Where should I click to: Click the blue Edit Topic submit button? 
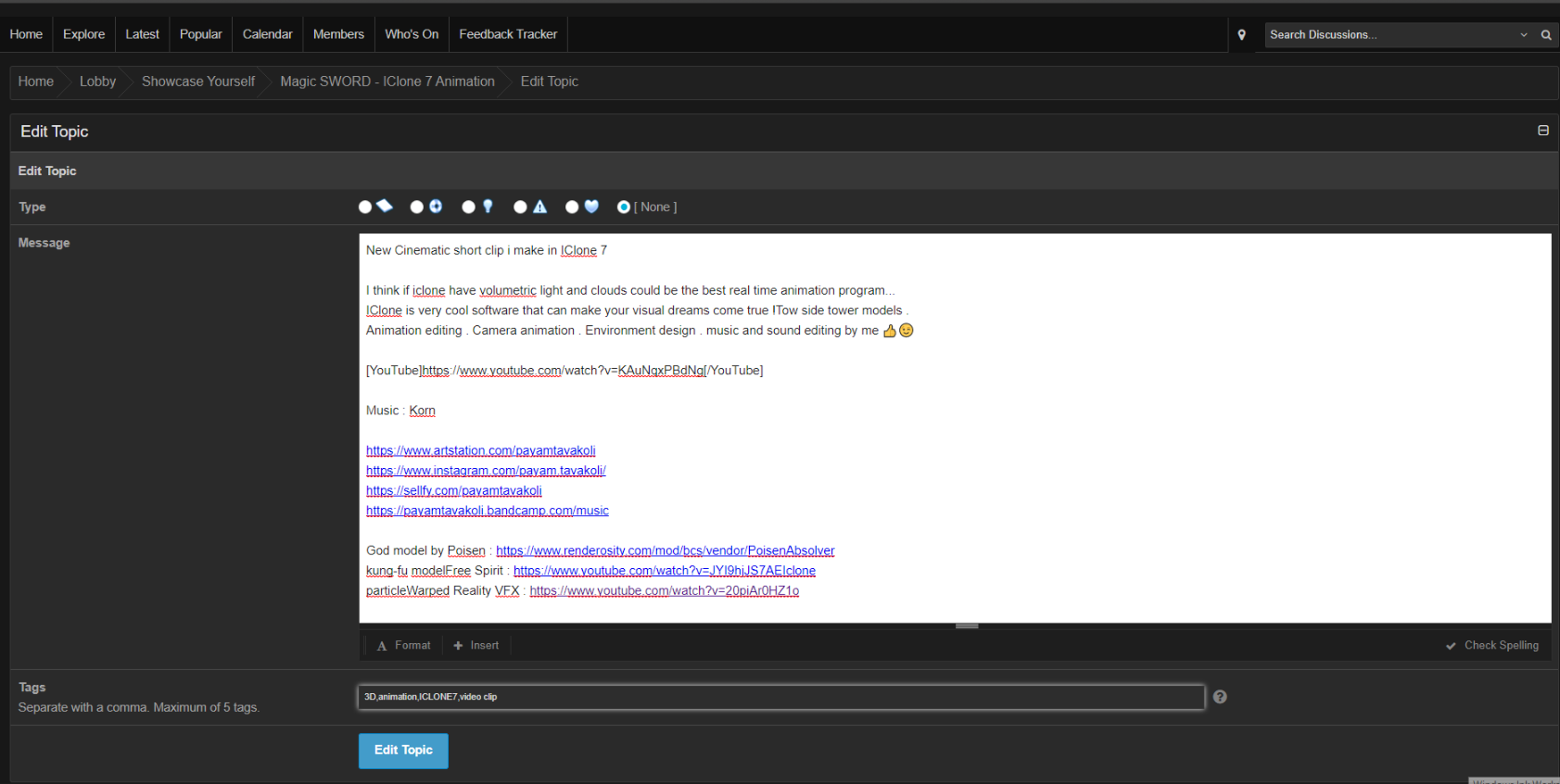[x=403, y=751]
